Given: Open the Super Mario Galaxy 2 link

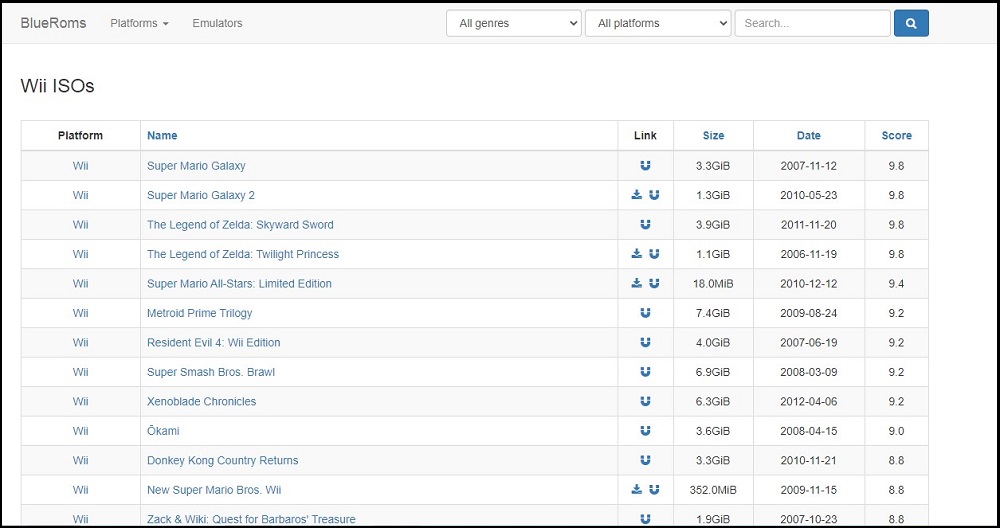Looking at the screenshot, I should 201,195.
